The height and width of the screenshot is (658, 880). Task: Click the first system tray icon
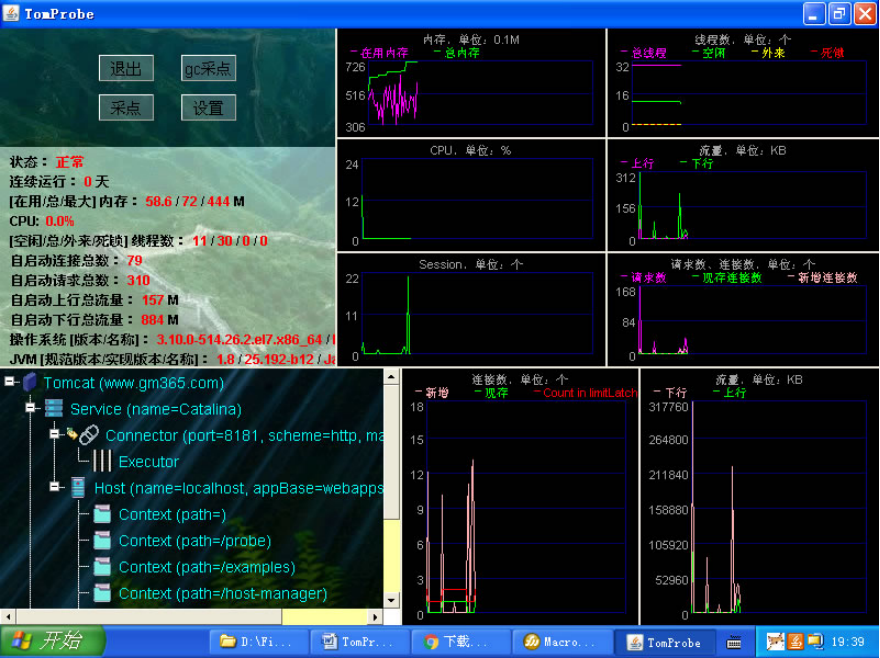pos(775,641)
